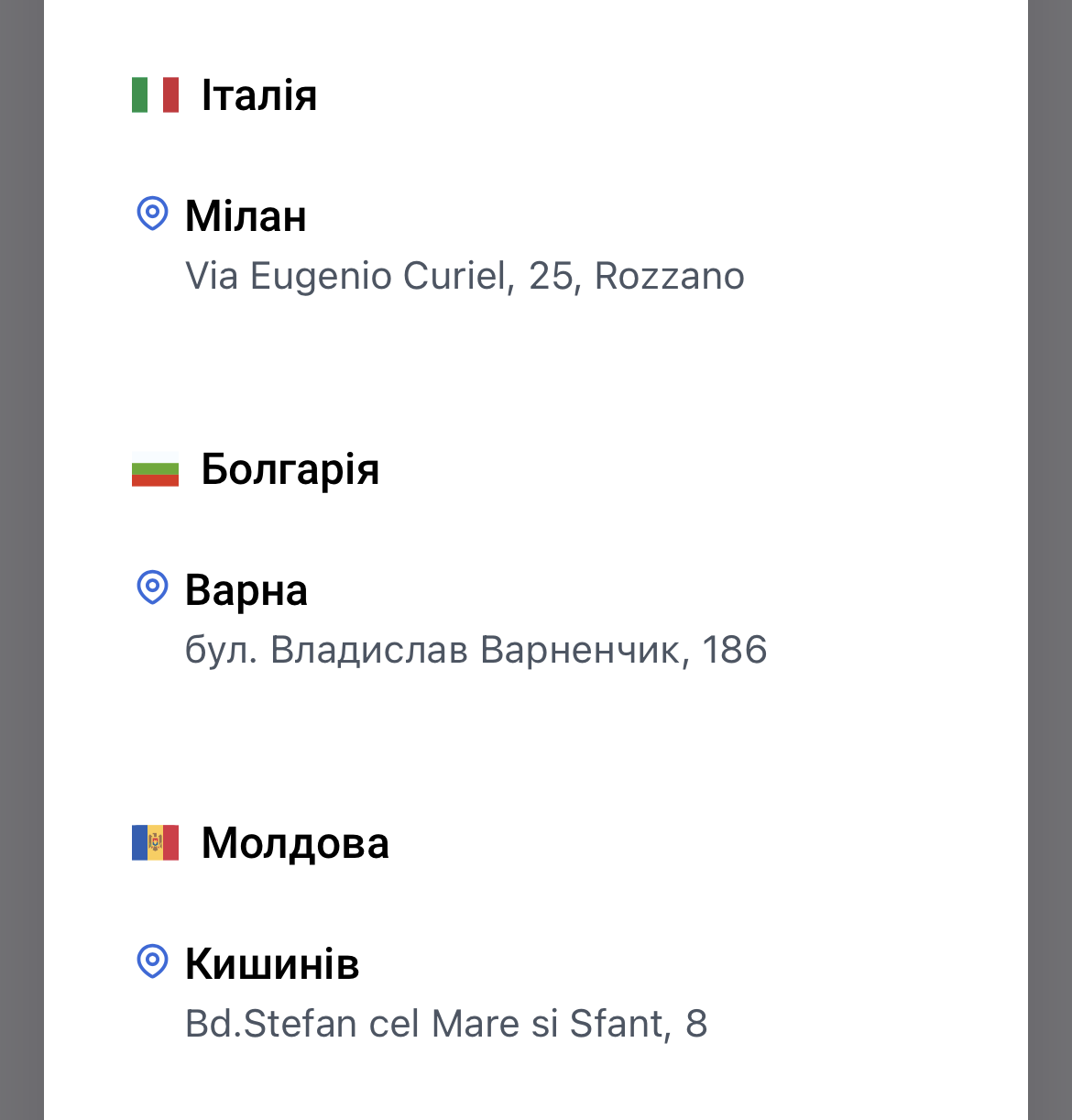Select the Молдова country heading
The height and width of the screenshot is (1120, 1072).
tap(295, 843)
